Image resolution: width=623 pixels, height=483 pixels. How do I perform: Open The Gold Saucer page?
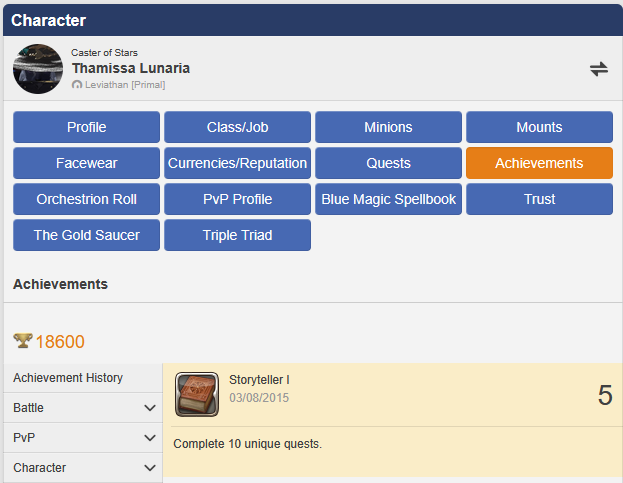[87, 235]
